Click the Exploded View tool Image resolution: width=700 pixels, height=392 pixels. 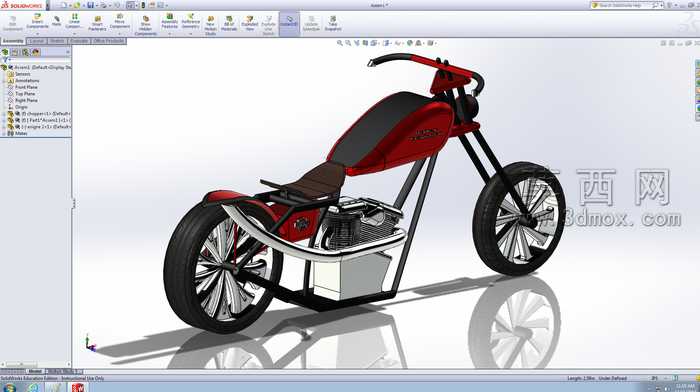pos(250,24)
